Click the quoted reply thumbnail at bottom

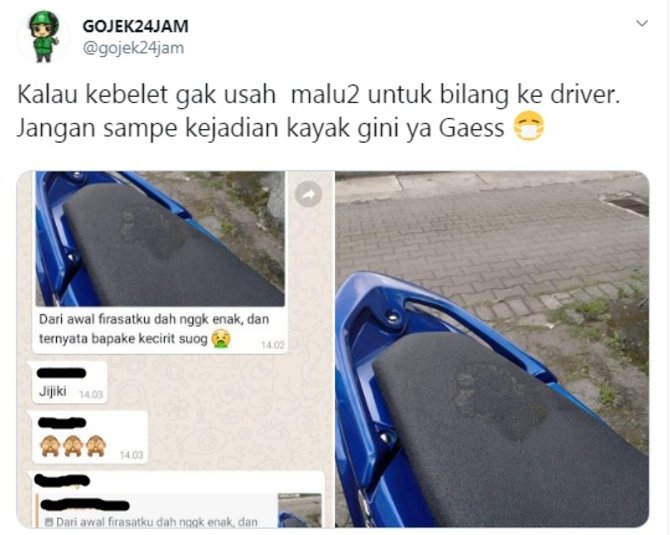(300, 510)
